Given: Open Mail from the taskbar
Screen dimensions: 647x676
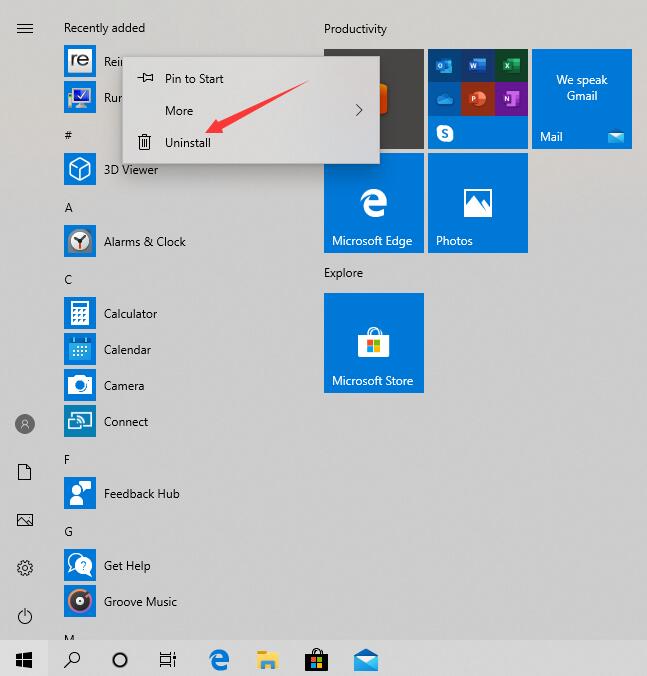Looking at the screenshot, I should (366, 660).
